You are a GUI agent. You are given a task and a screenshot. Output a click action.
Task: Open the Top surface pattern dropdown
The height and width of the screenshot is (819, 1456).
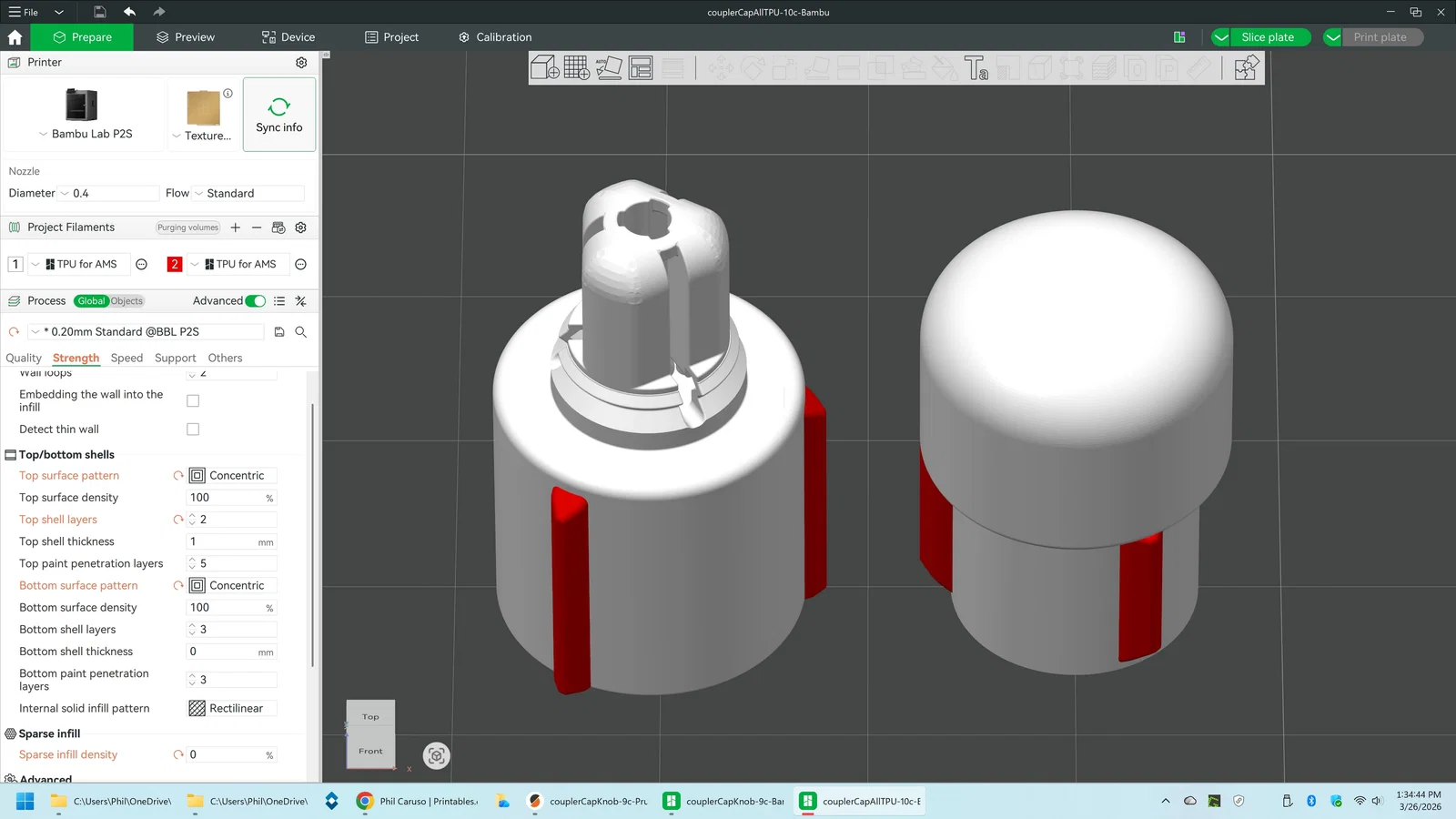(x=232, y=476)
